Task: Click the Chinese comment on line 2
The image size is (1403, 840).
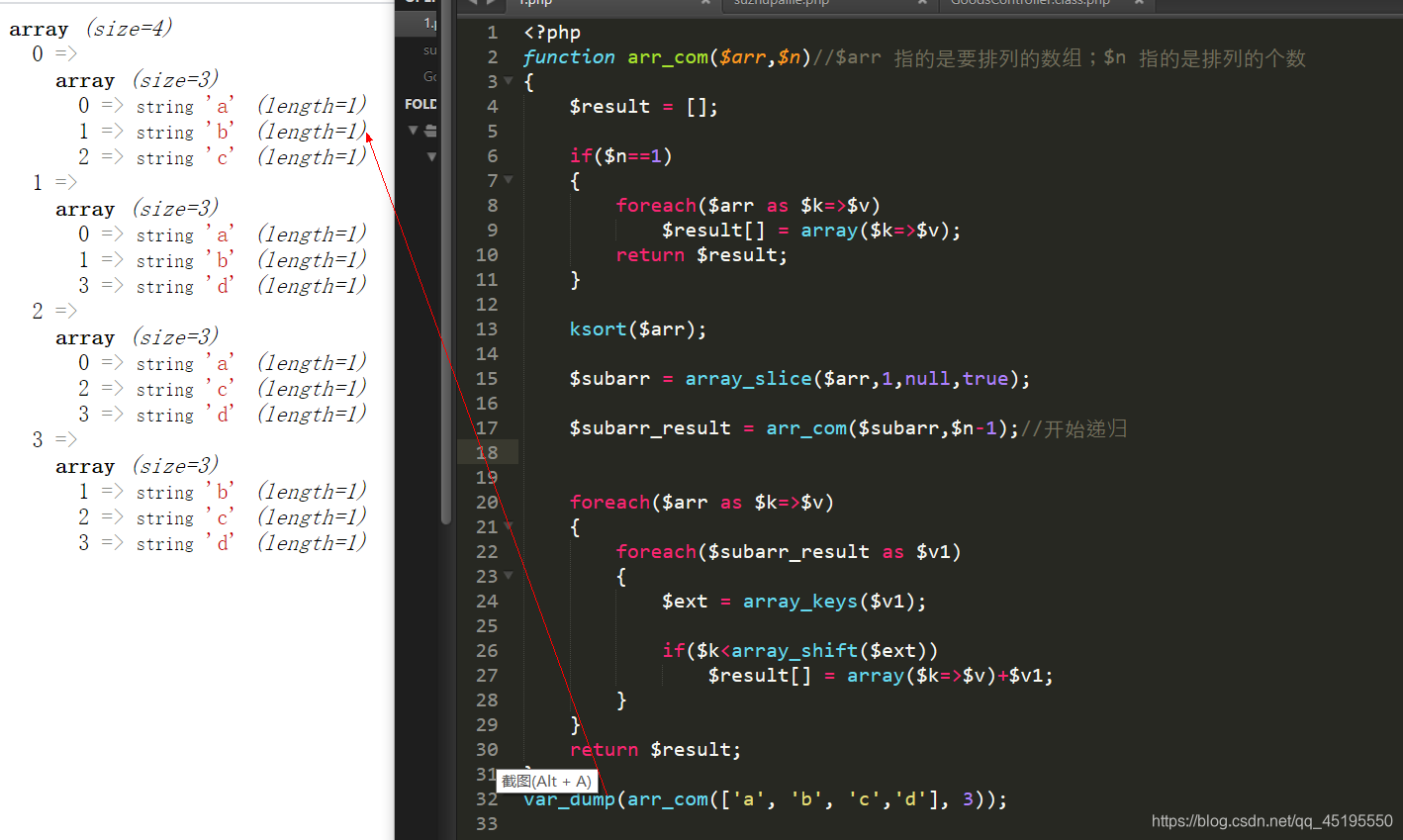Action: (x=1060, y=58)
